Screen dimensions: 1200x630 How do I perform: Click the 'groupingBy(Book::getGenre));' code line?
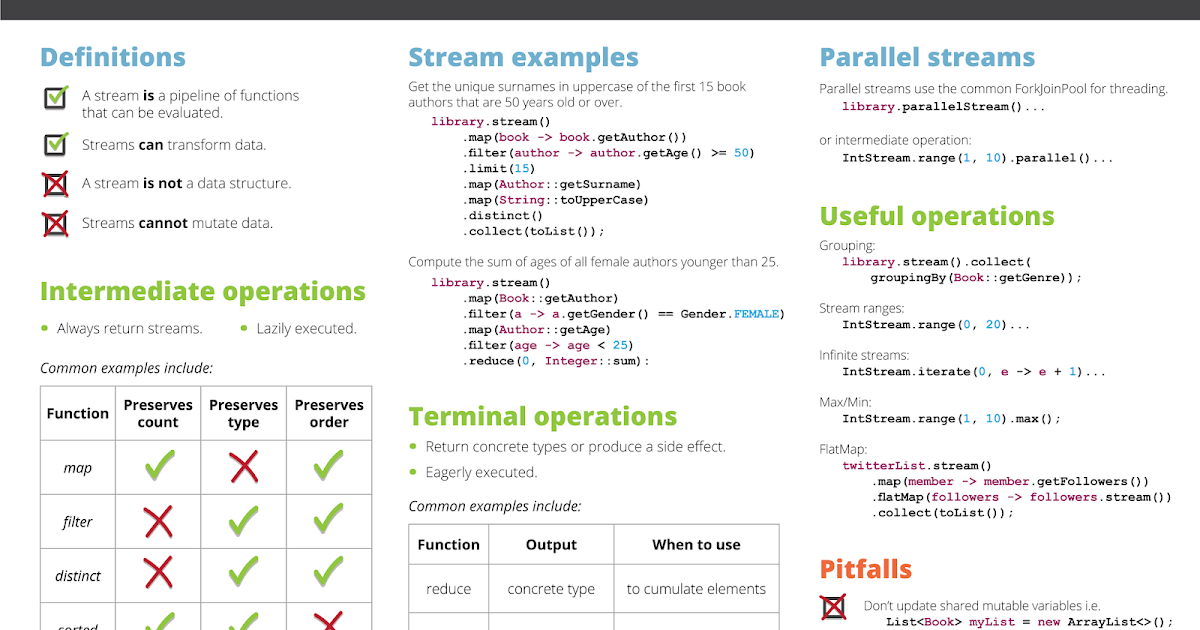click(976, 278)
